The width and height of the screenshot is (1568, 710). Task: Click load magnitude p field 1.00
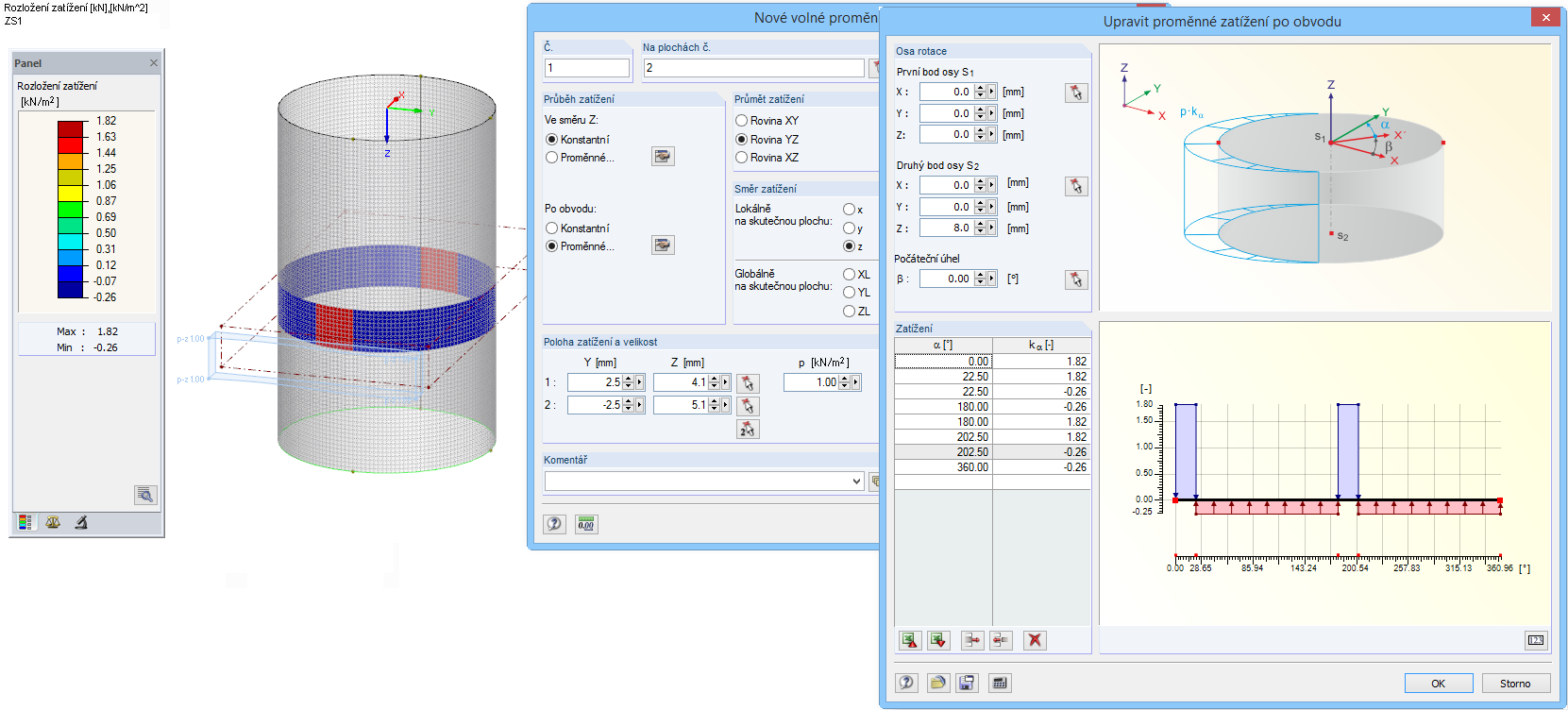click(812, 382)
